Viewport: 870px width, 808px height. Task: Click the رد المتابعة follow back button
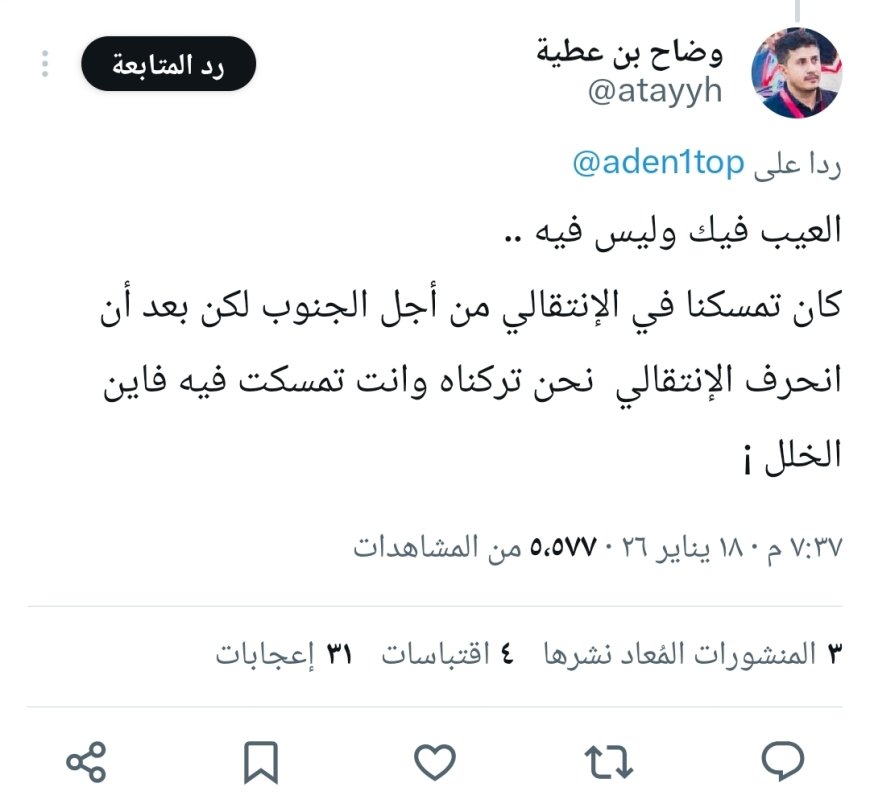(x=168, y=64)
